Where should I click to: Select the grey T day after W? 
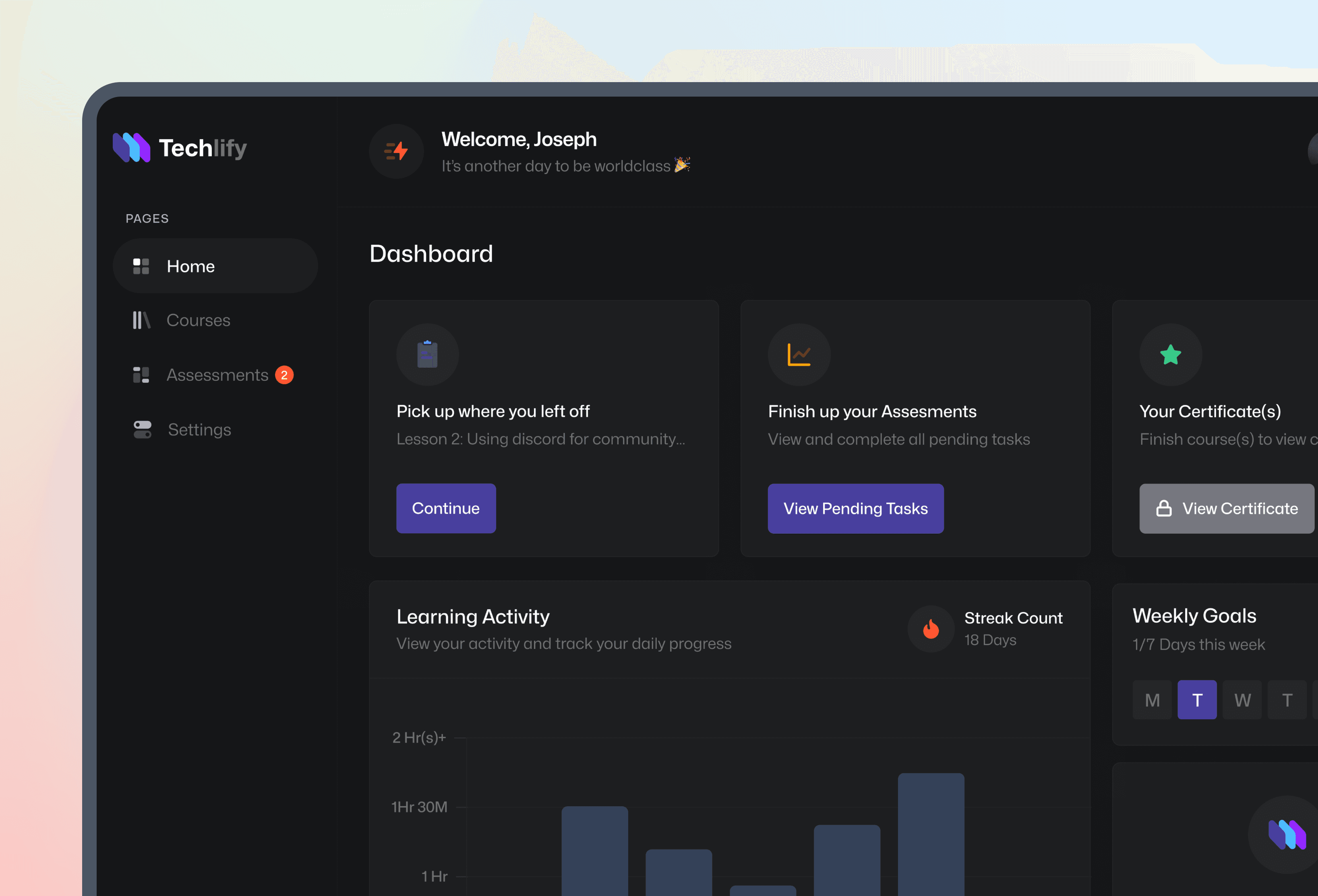(1287, 700)
